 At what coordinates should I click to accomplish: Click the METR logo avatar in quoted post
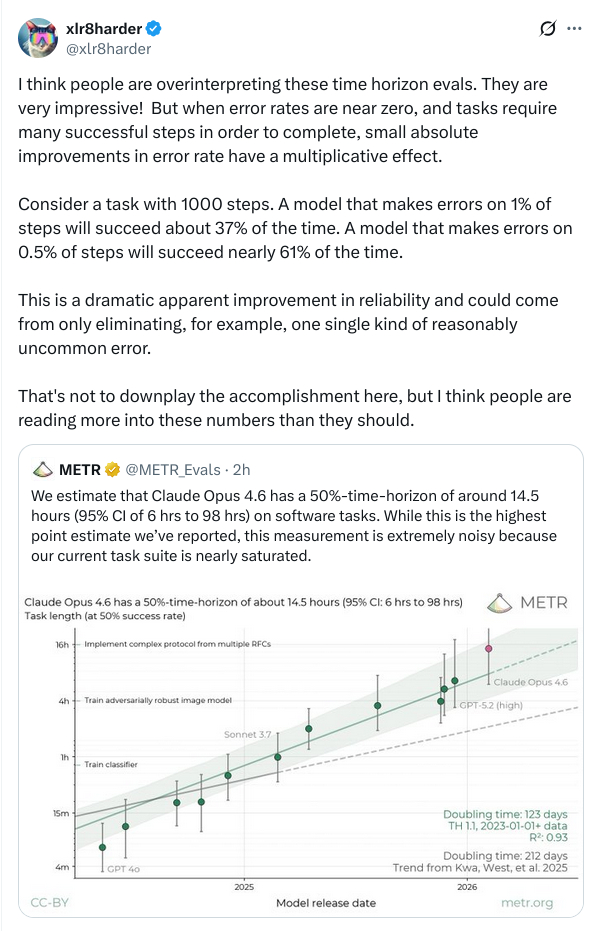42,468
